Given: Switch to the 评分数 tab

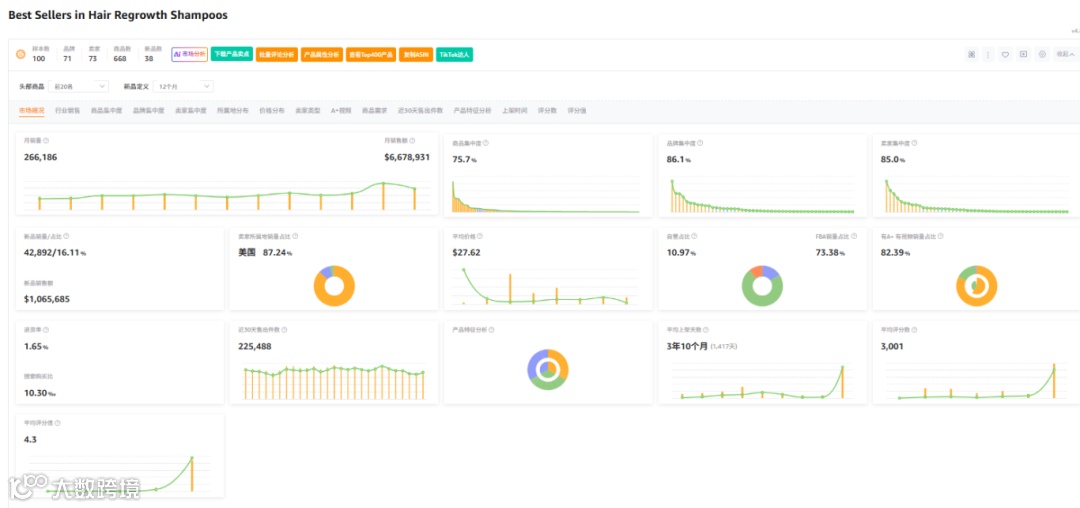Looking at the screenshot, I should [547, 110].
